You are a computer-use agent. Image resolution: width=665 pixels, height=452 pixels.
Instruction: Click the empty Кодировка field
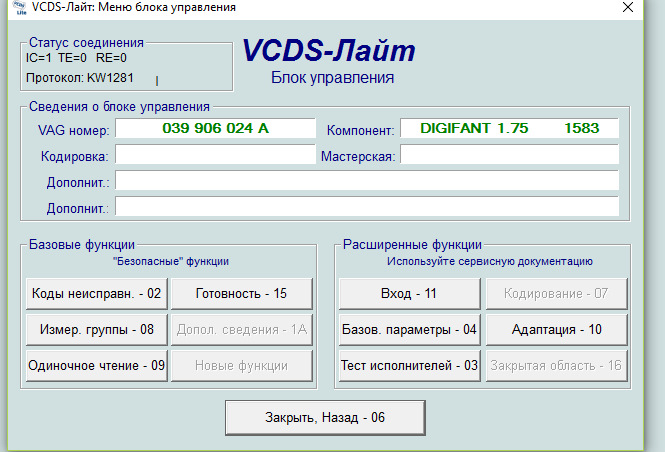(x=215, y=154)
